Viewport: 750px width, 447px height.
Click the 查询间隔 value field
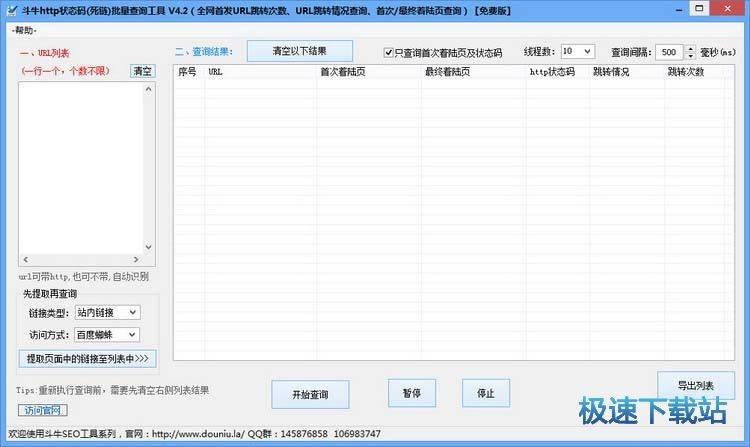coord(669,52)
